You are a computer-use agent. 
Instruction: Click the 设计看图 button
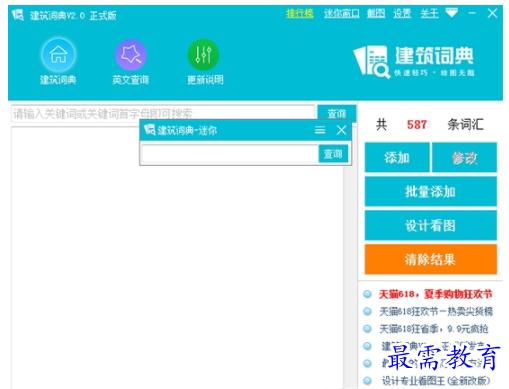[x=431, y=225]
